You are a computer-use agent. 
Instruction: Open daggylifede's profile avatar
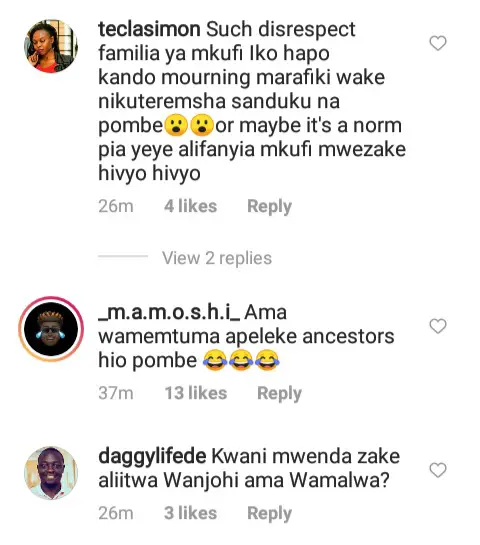coord(51,473)
